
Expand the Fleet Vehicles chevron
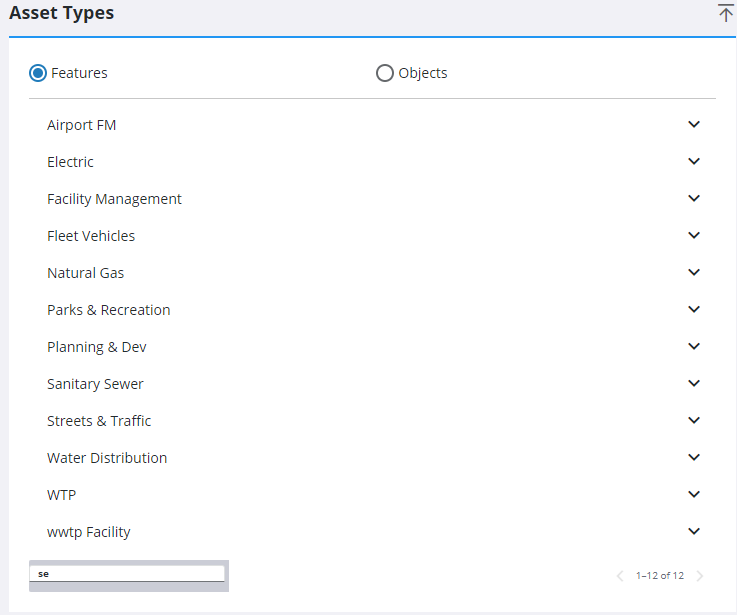tap(694, 236)
